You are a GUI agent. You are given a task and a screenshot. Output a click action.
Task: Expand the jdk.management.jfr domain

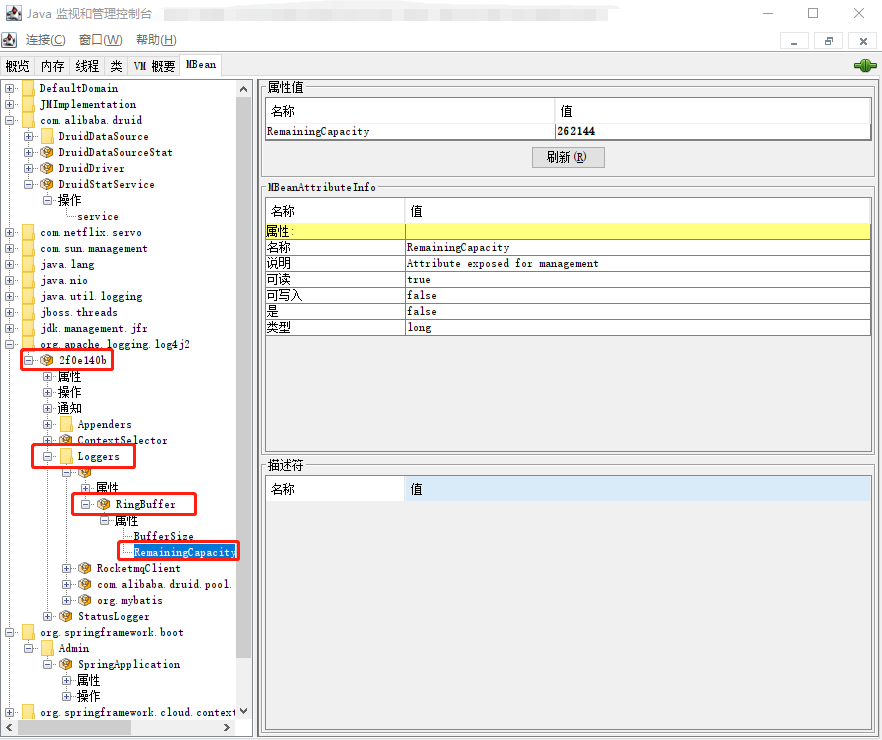tap(10, 328)
